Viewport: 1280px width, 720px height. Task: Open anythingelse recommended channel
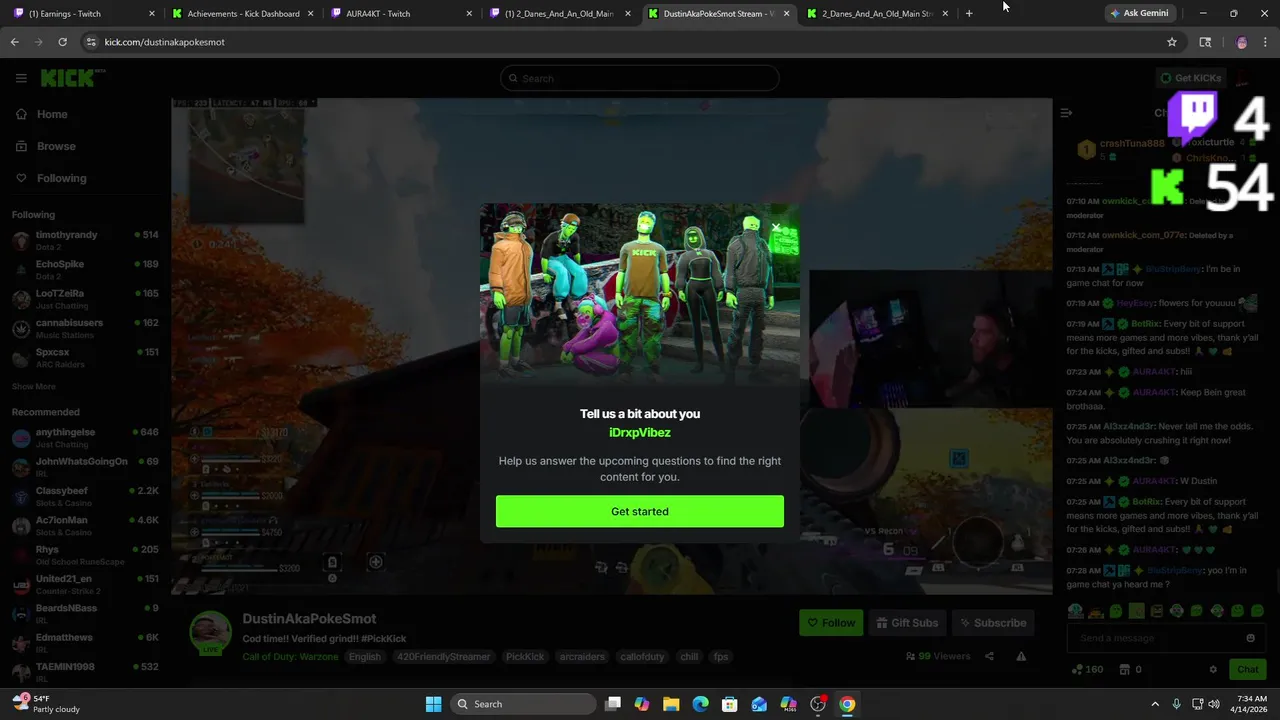tap(85, 437)
